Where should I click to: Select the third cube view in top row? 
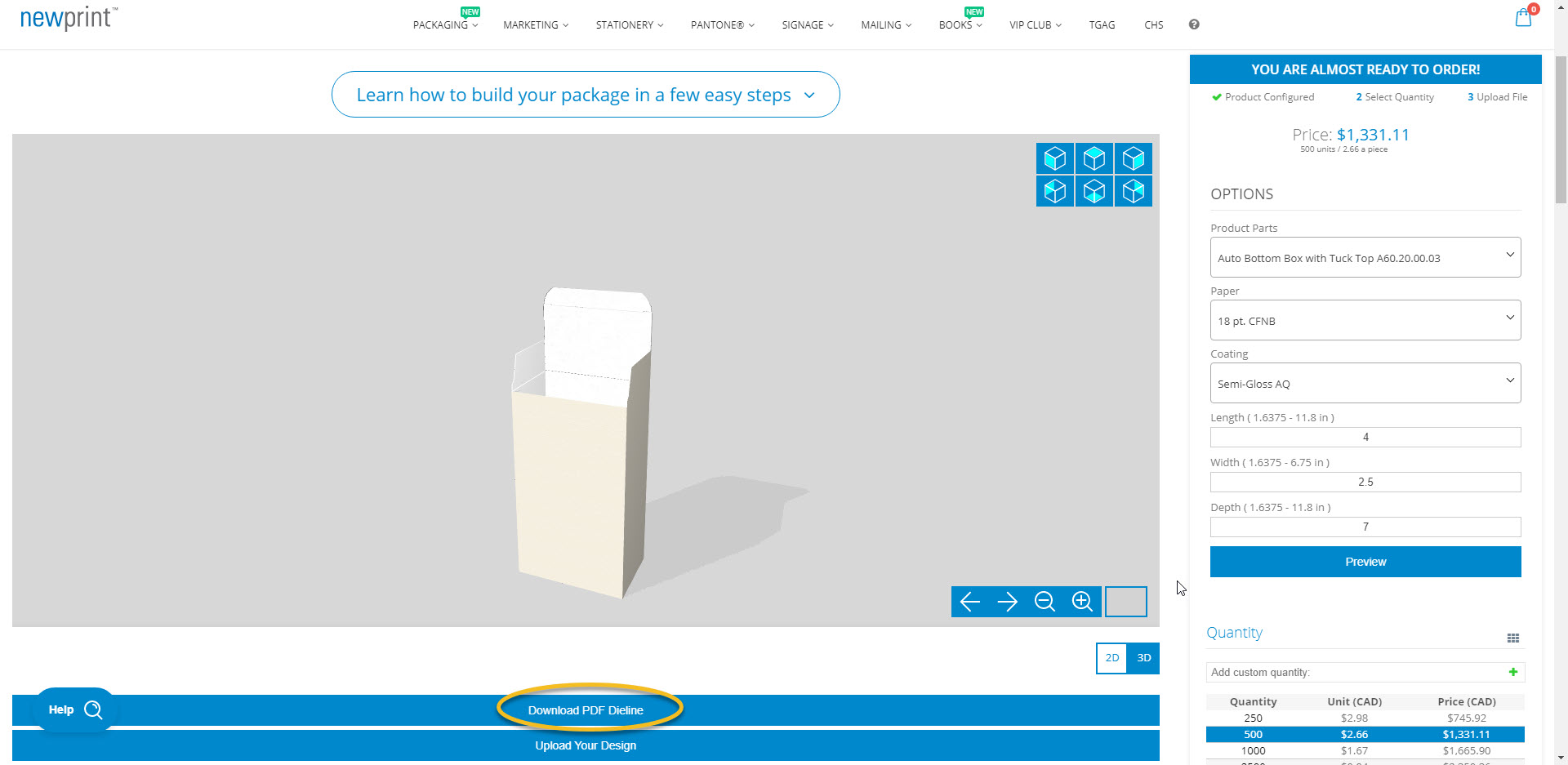1133,158
